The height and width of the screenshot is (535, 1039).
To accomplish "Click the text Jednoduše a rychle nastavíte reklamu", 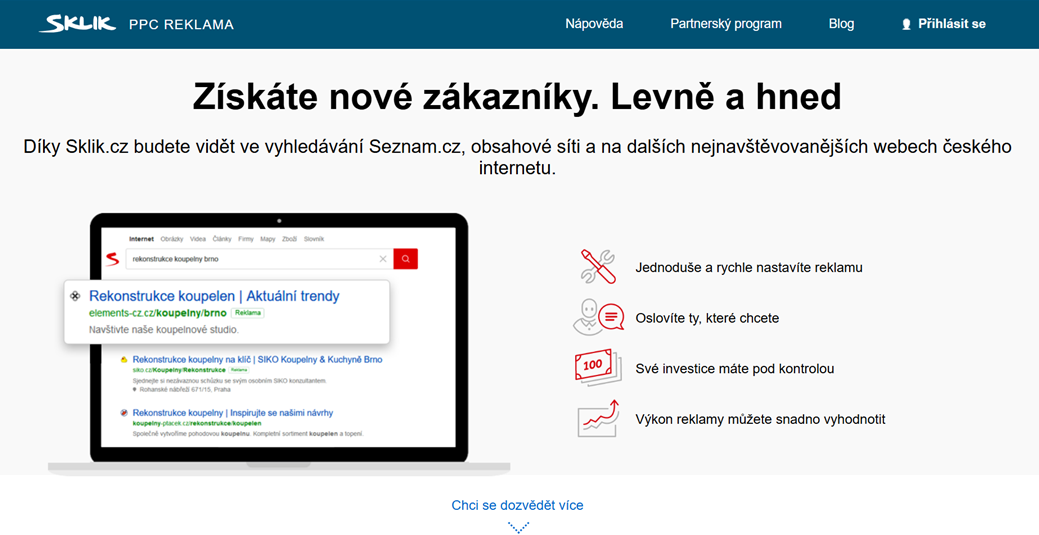I will point(749,268).
